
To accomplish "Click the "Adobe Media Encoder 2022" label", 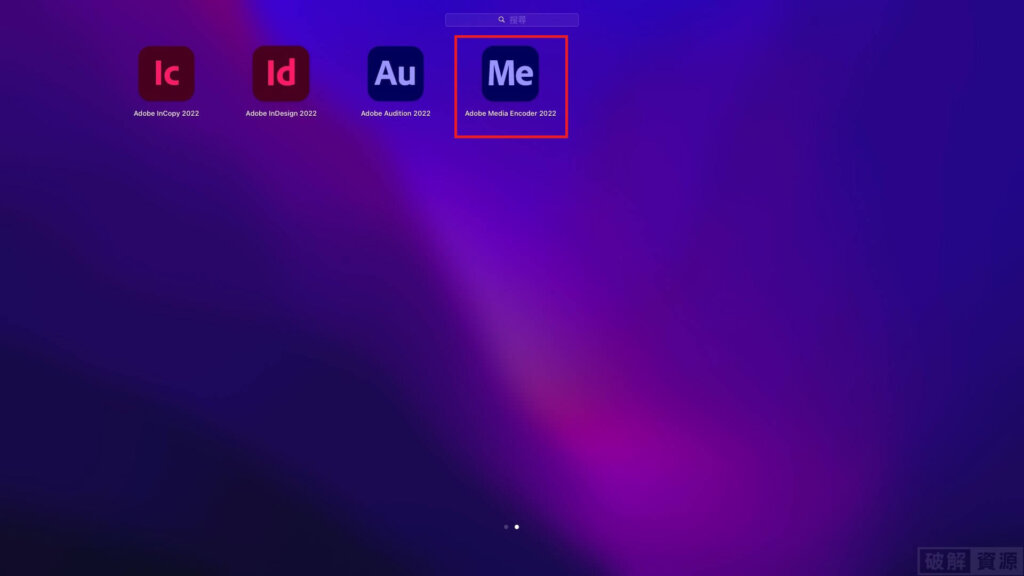I will click(x=511, y=114).
